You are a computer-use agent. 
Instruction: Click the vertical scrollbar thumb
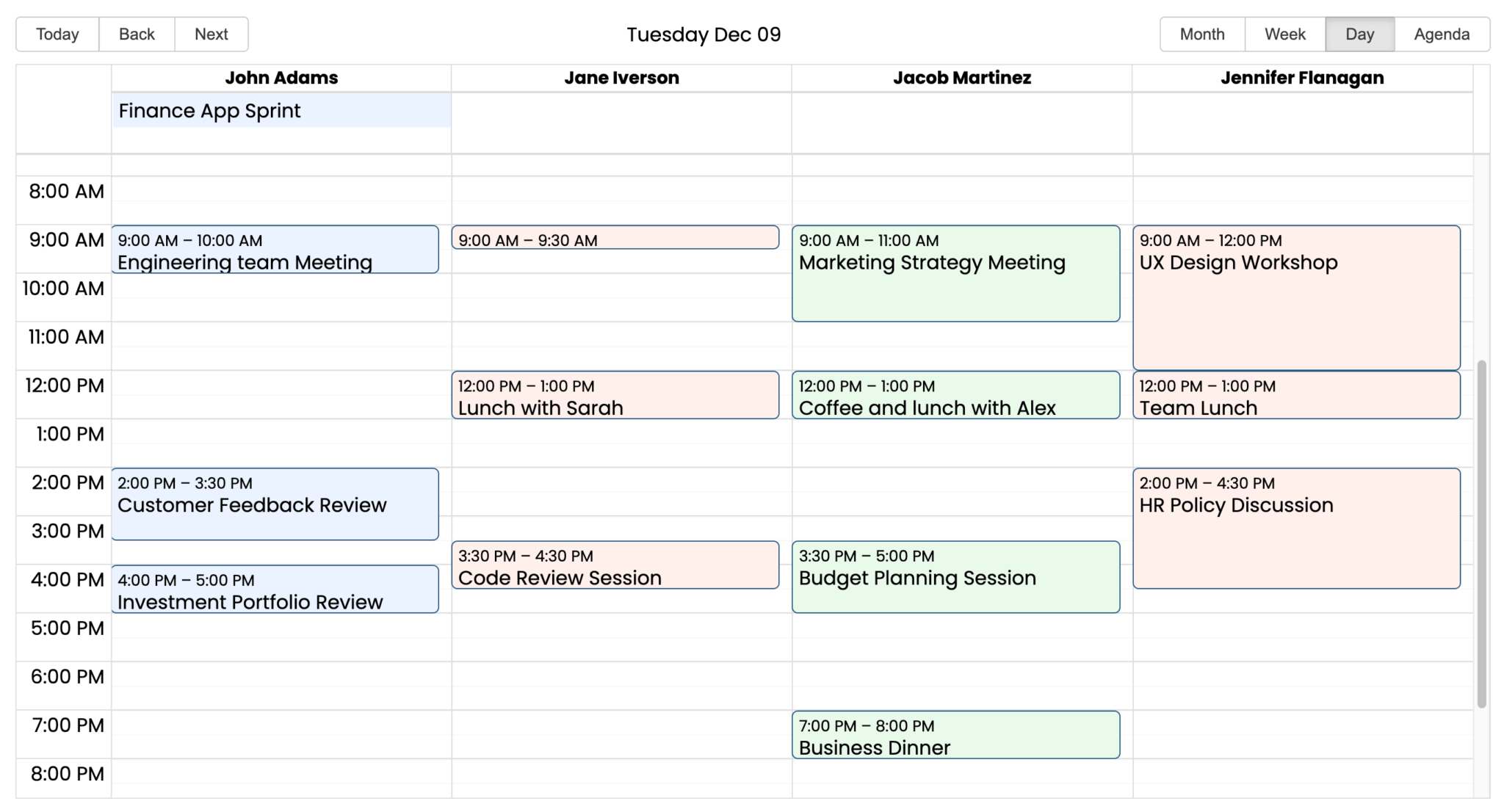[1481, 534]
